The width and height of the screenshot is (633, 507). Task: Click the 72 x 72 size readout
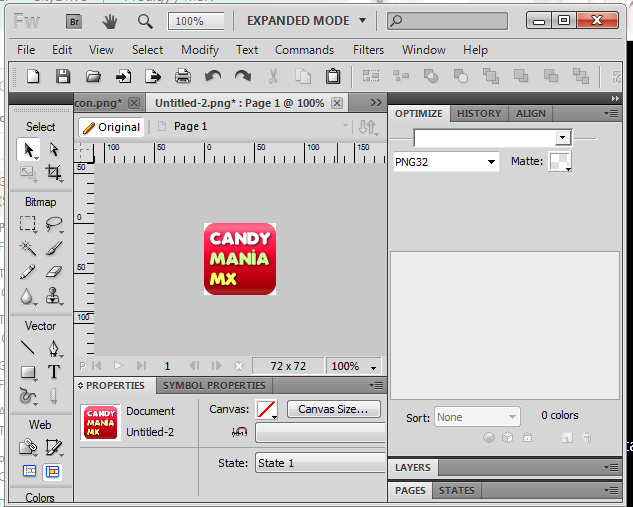tap(288, 366)
